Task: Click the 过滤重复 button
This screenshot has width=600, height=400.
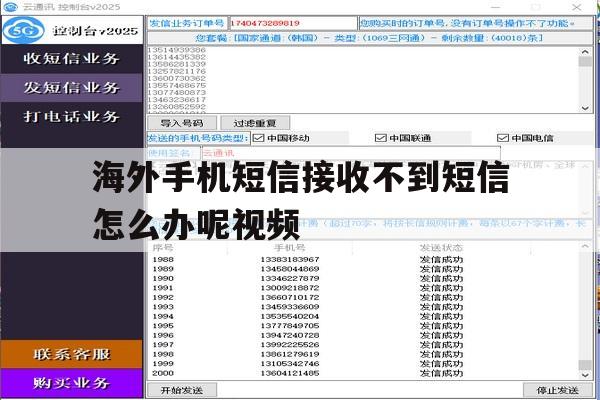Action: (x=255, y=123)
